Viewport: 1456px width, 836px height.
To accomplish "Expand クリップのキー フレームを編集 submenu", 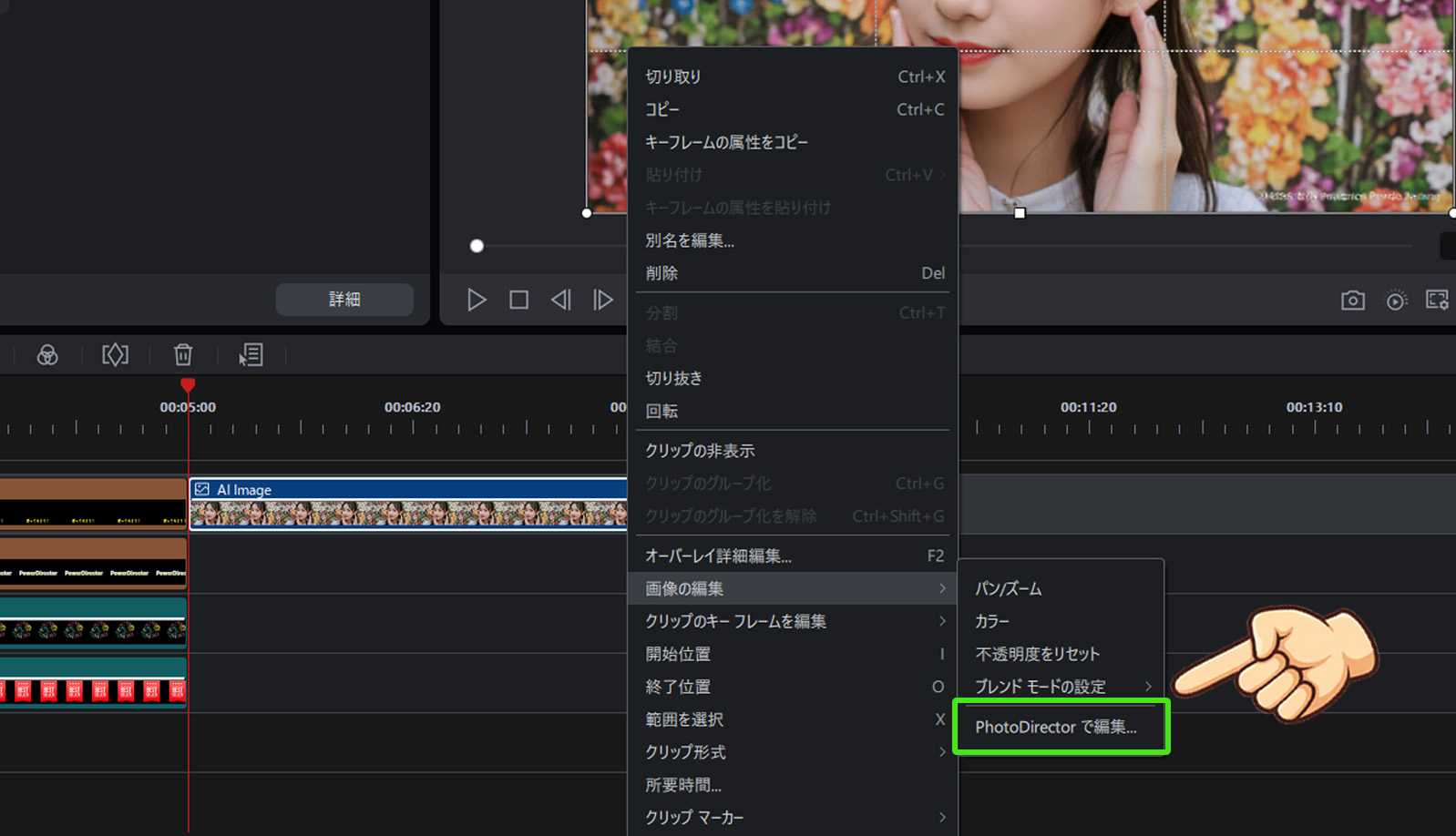I will pos(793,621).
